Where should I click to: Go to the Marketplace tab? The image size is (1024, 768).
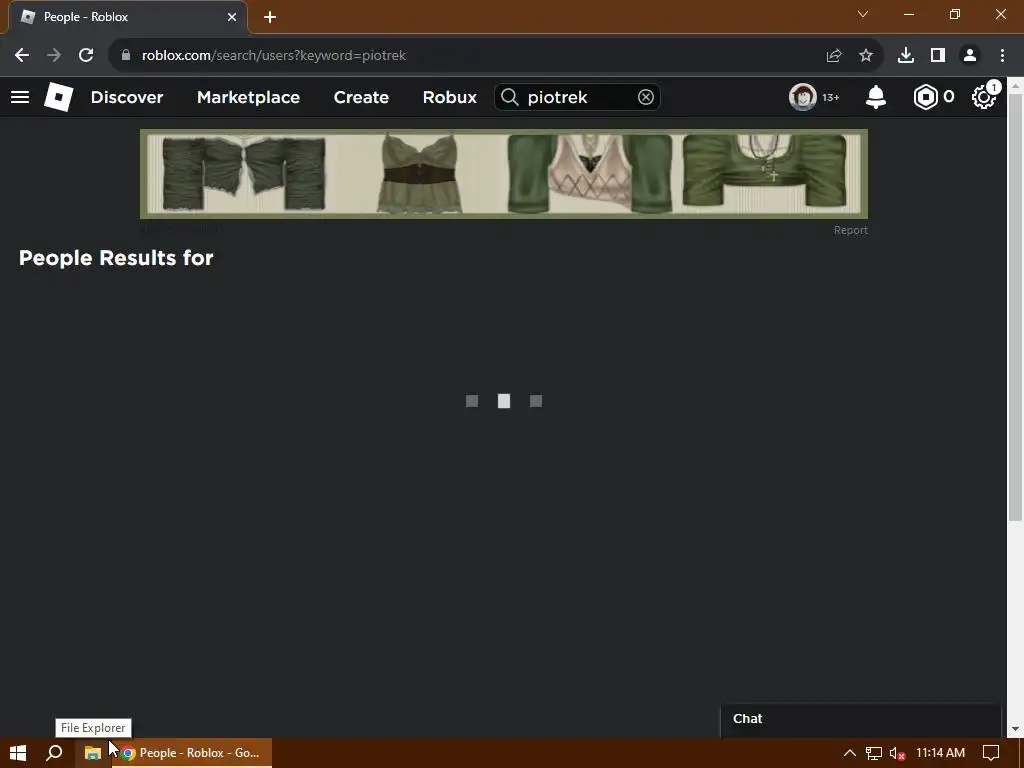pyautogui.click(x=248, y=97)
